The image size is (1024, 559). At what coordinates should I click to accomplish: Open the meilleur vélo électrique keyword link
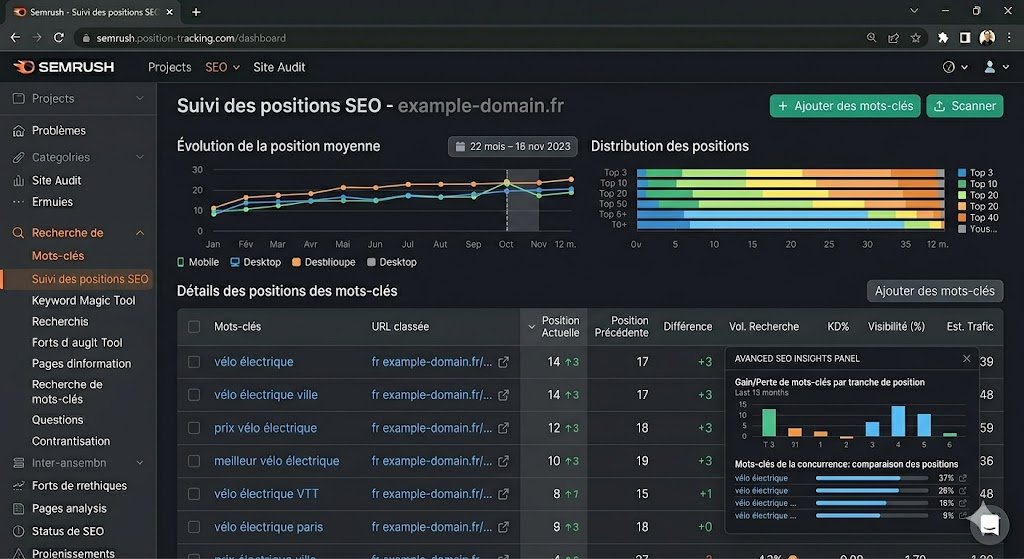[x=277, y=461]
